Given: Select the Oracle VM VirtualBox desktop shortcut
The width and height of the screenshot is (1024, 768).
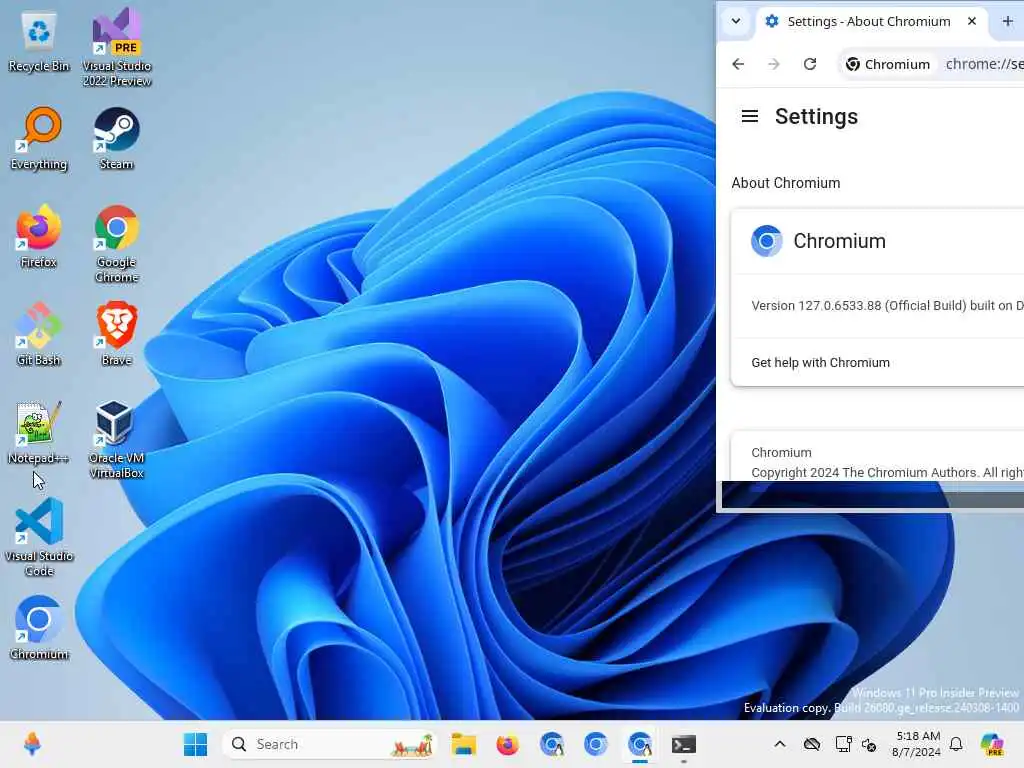Looking at the screenshot, I should click(116, 439).
